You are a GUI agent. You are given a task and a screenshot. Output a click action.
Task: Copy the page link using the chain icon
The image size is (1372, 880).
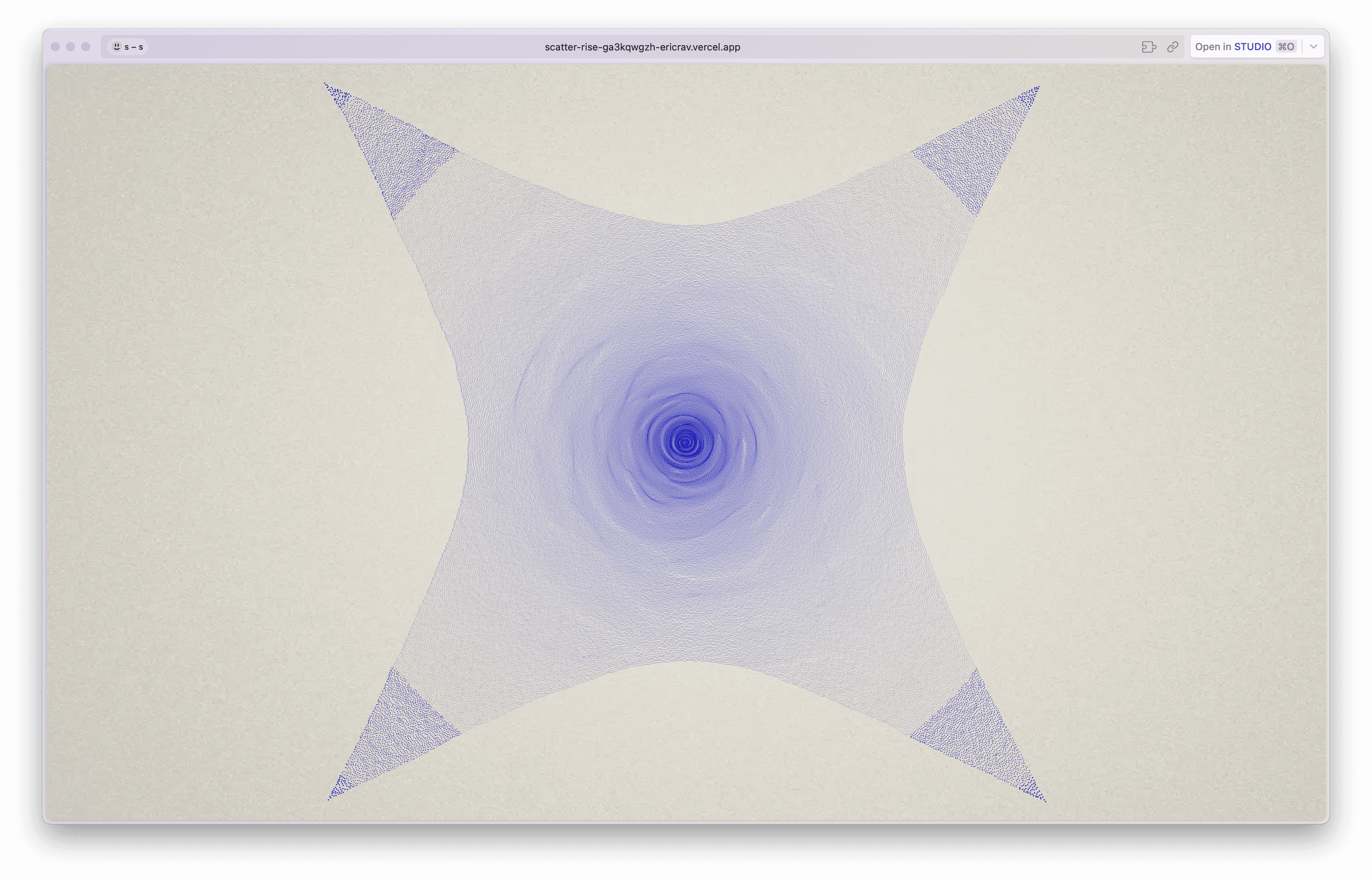tap(1172, 47)
